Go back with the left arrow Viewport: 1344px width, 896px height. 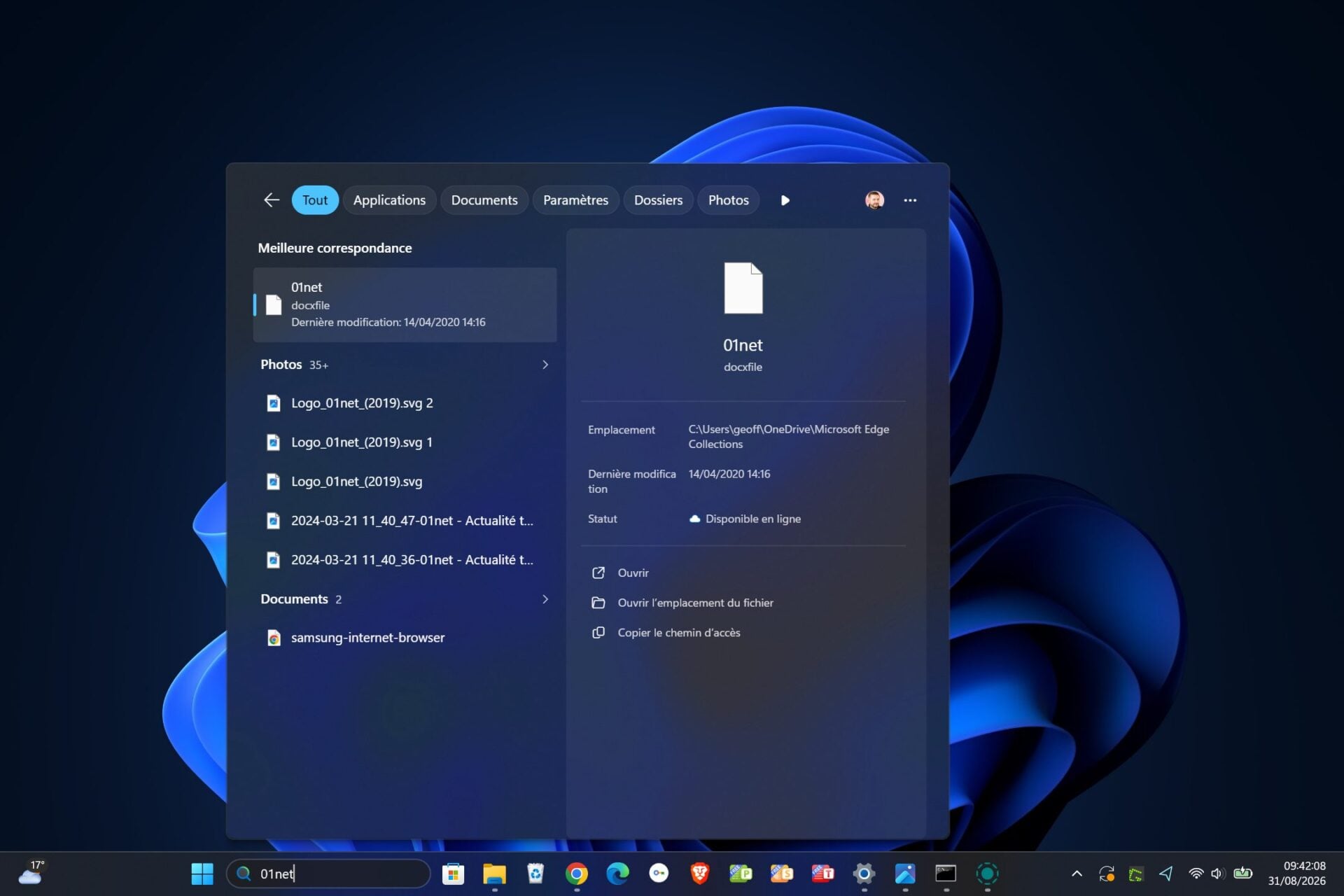coord(271,200)
